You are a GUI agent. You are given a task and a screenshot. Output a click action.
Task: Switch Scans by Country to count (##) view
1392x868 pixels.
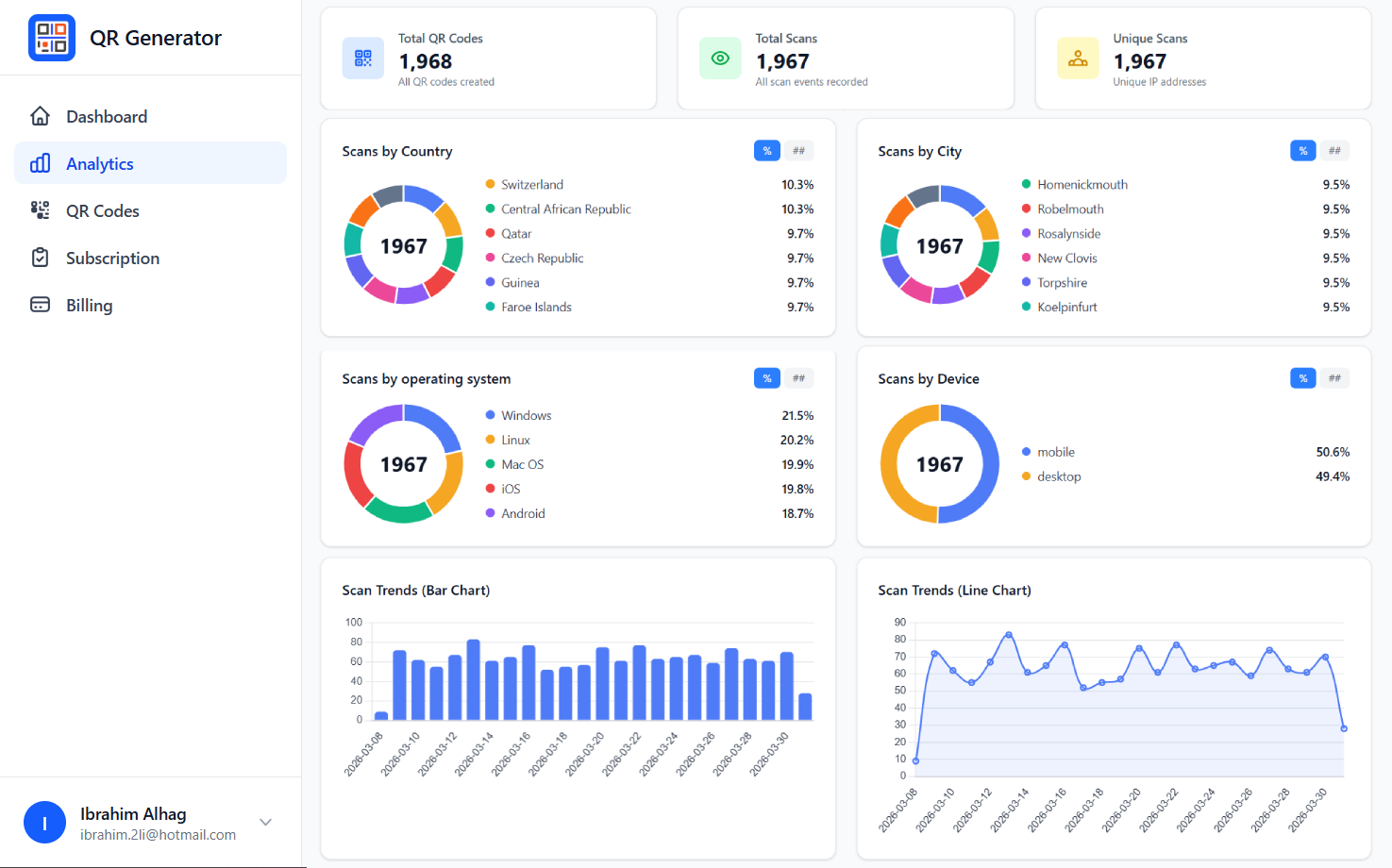pyautogui.click(x=798, y=151)
